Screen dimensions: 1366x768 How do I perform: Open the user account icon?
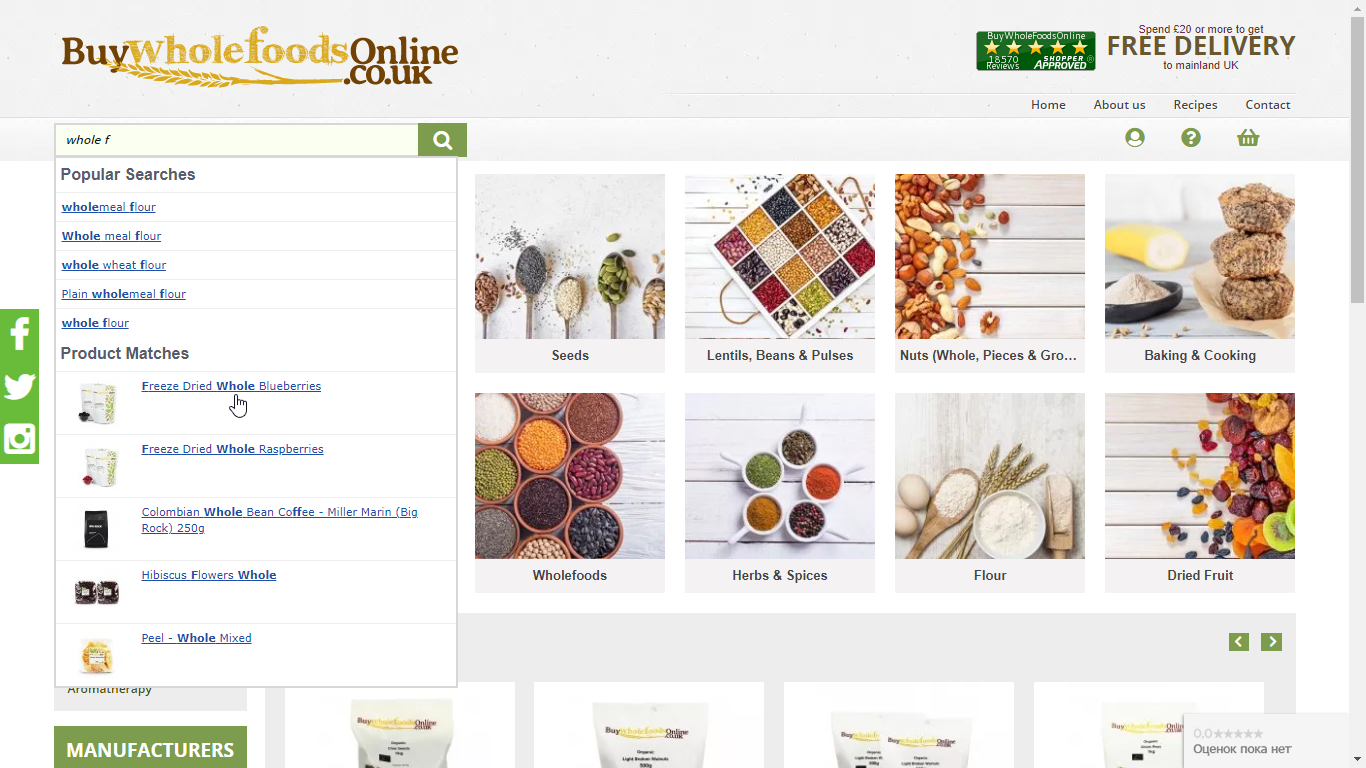1134,138
